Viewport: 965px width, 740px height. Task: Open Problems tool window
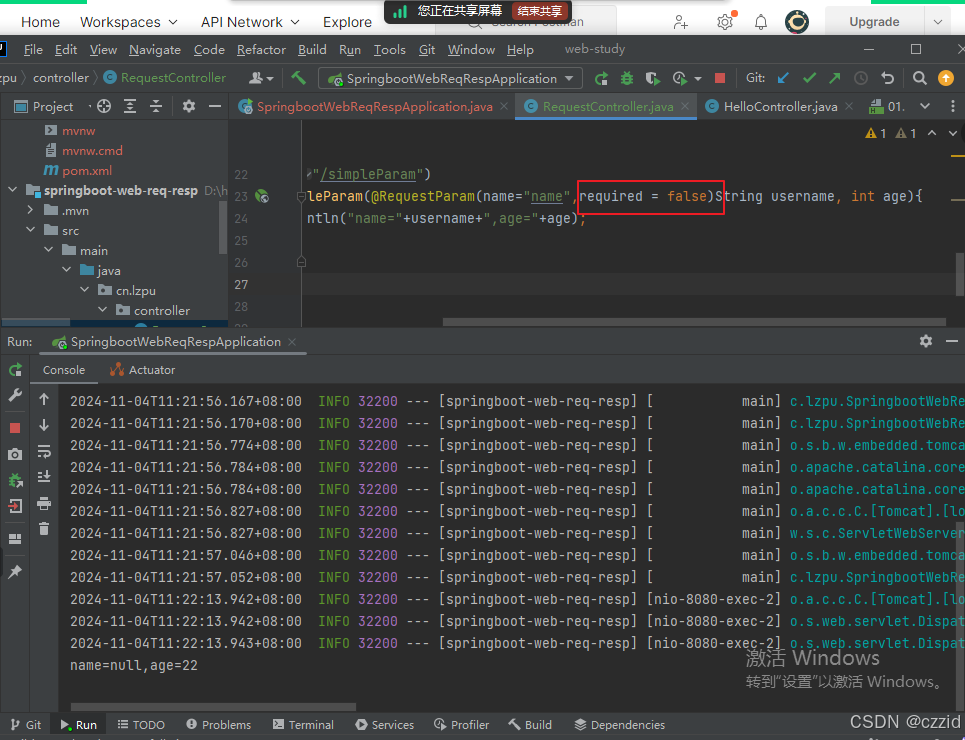coord(218,725)
